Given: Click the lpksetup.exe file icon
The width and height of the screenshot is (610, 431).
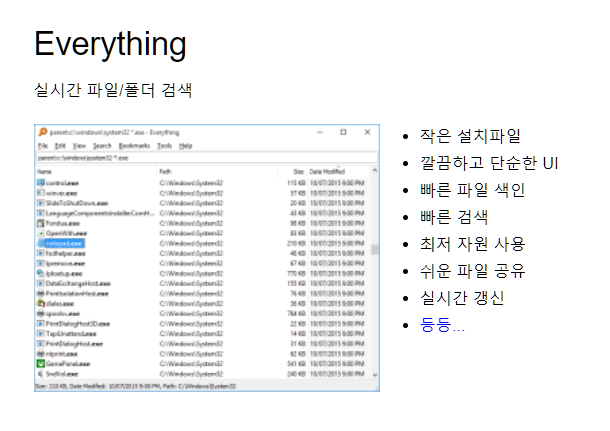Looking at the screenshot, I should [40, 273].
